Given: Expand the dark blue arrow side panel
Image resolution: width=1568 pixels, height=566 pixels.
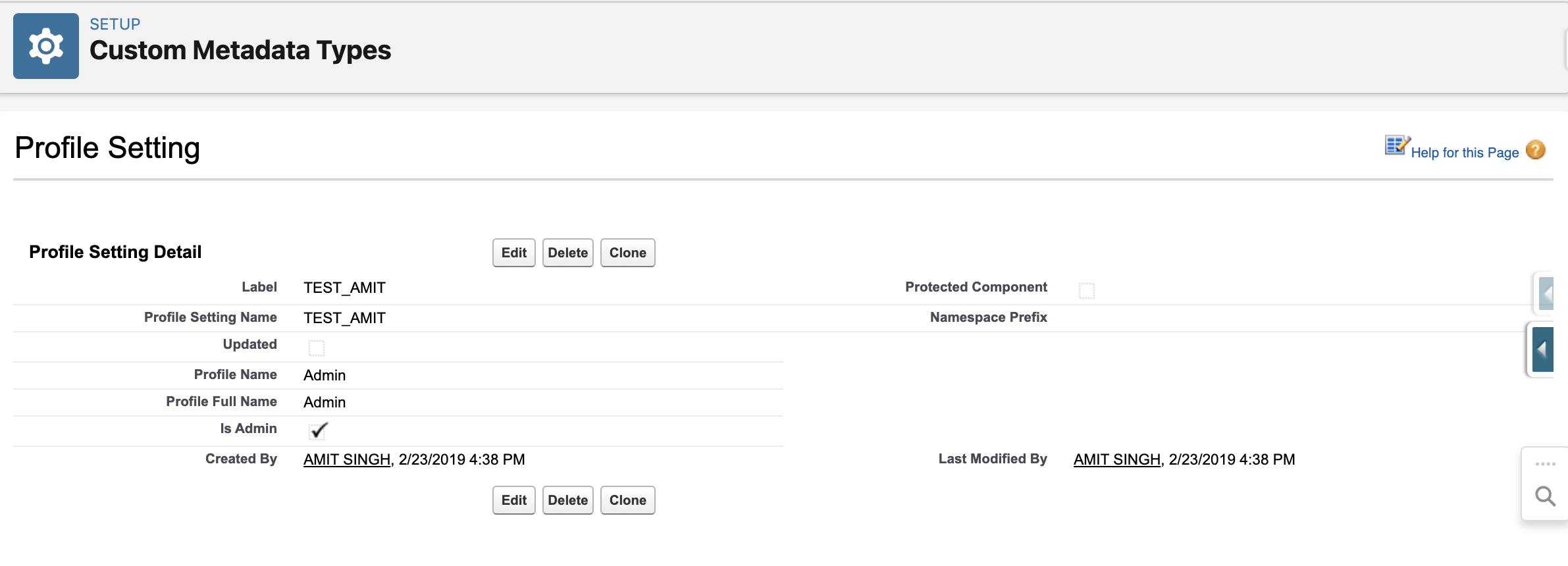Looking at the screenshot, I should pyautogui.click(x=1542, y=349).
